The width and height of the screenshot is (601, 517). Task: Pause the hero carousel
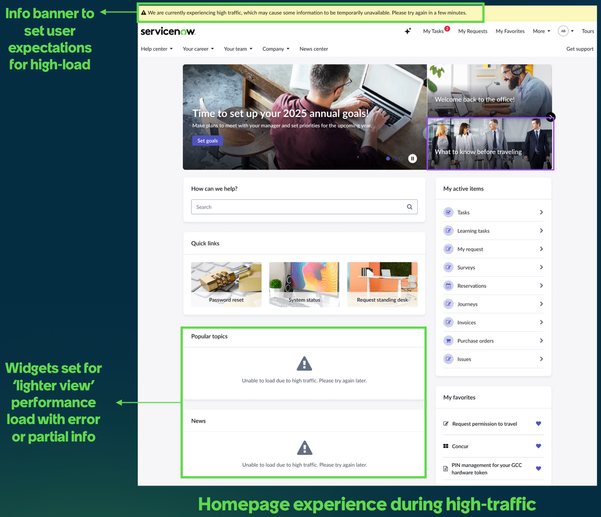(x=412, y=158)
